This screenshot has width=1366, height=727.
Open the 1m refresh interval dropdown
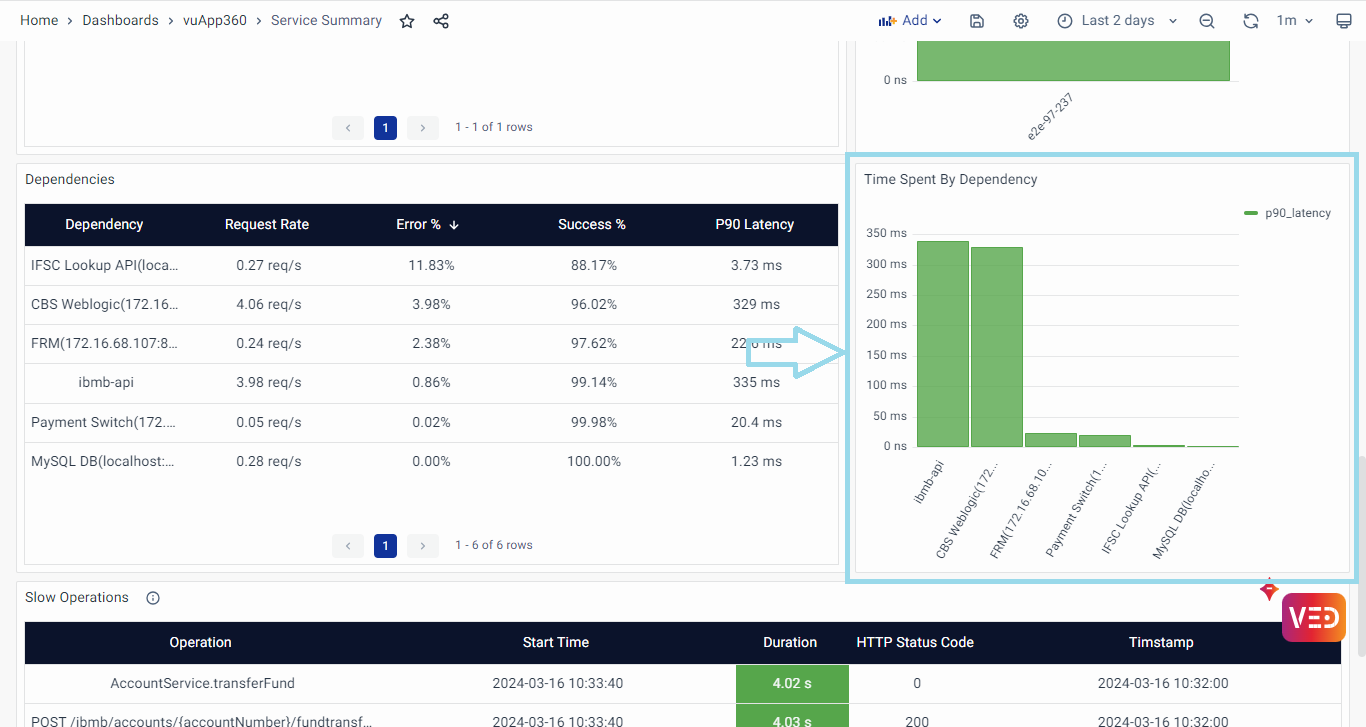point(1294,21)
